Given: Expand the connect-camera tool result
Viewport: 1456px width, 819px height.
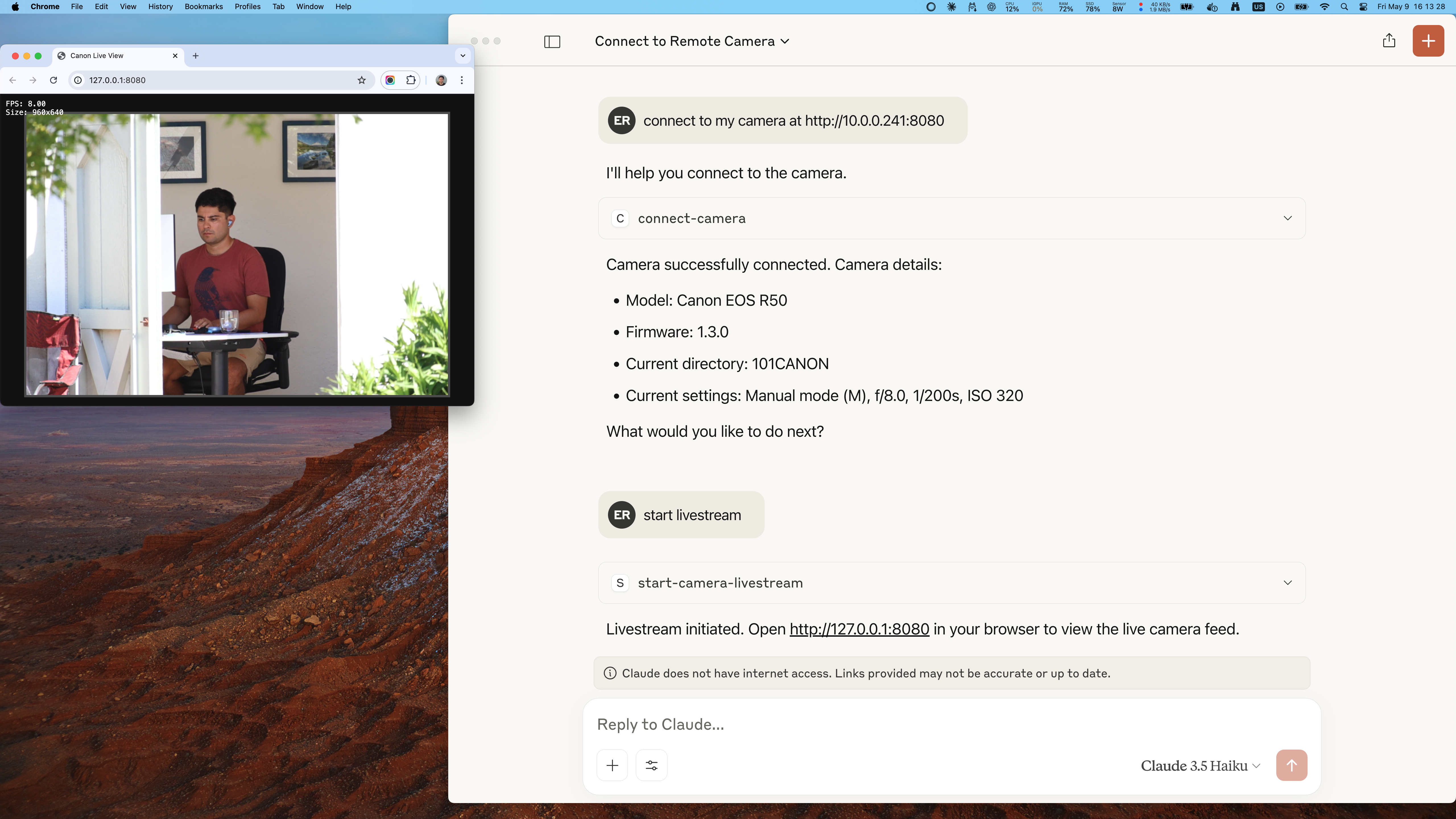Looking at the screenshot, I should [1287, 218].
